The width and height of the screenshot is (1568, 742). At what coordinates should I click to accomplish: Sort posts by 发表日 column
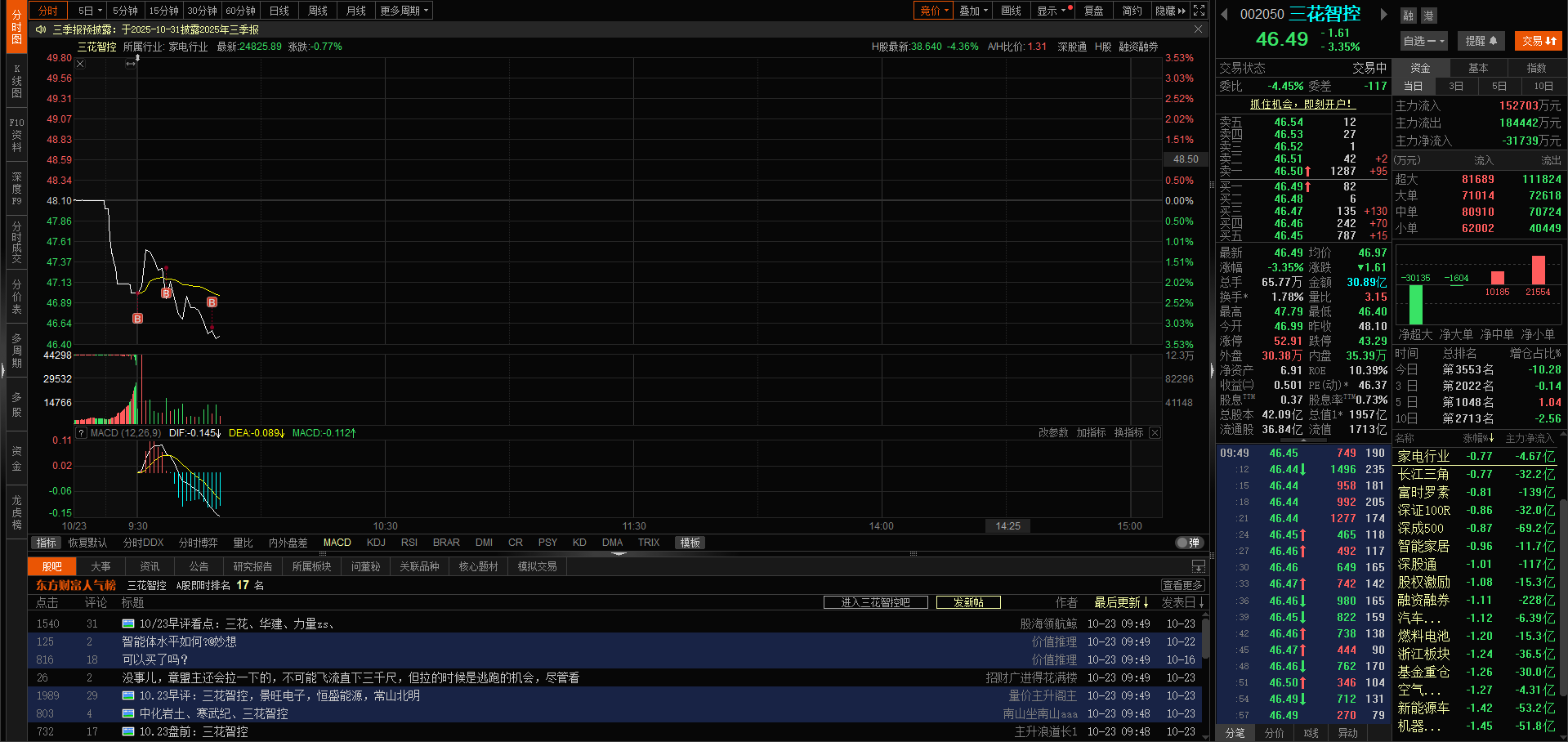click(x=1183, y=602)
